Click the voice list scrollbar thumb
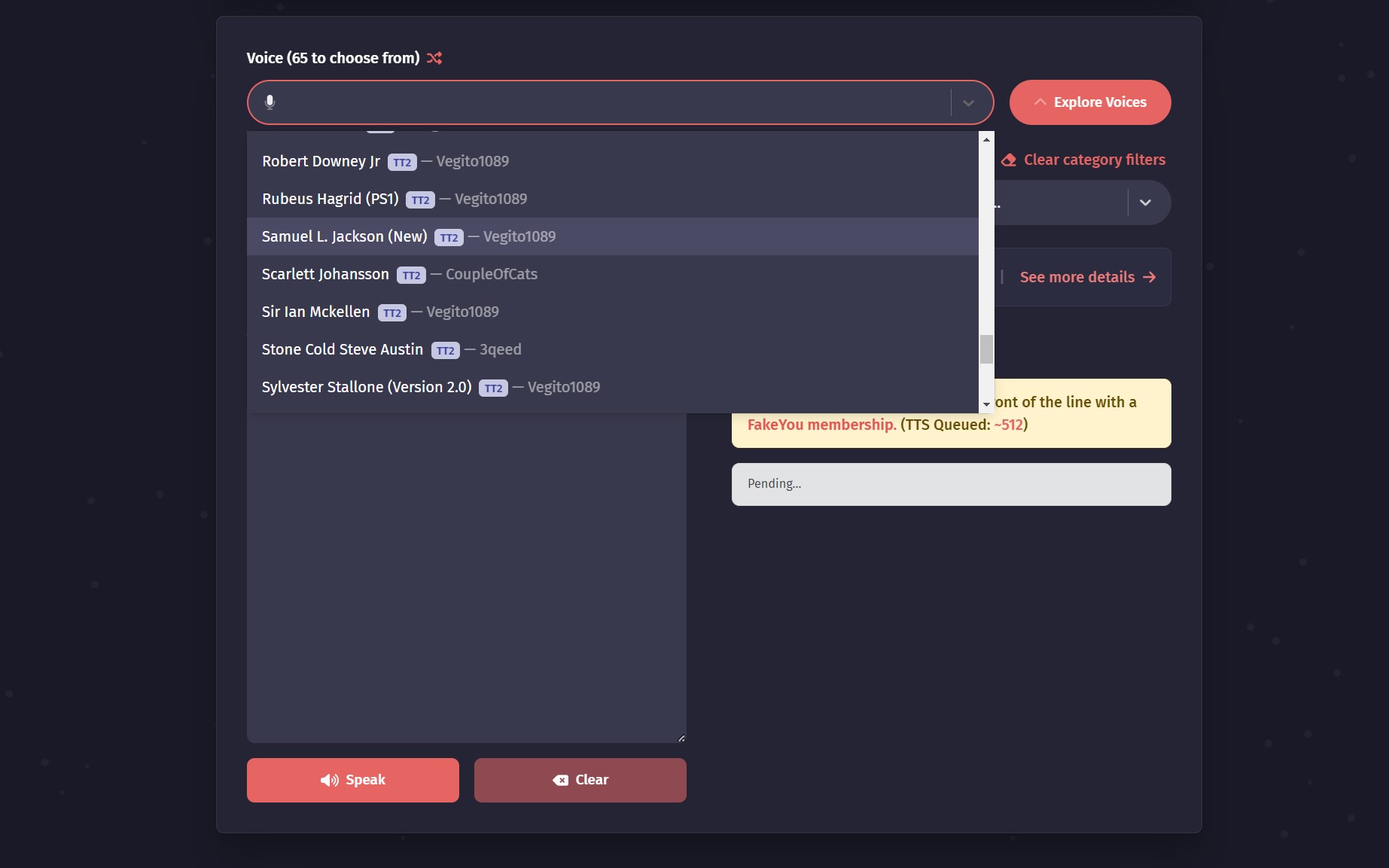The height and width of the screenshot is (868, 1389). pyautogui.click(x=986, y=349)
